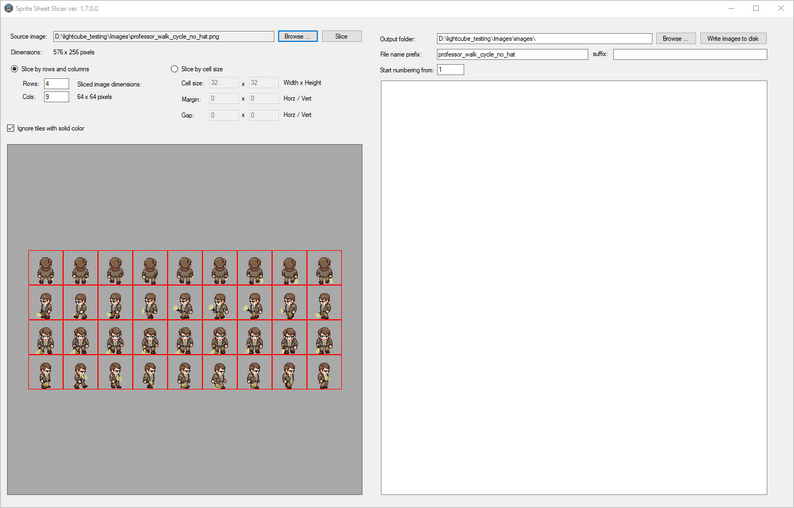This screenshot has width=794, height=508.
Task: Click the Start numbering from field
Action: pyautogui.click(x=450, y=70)
